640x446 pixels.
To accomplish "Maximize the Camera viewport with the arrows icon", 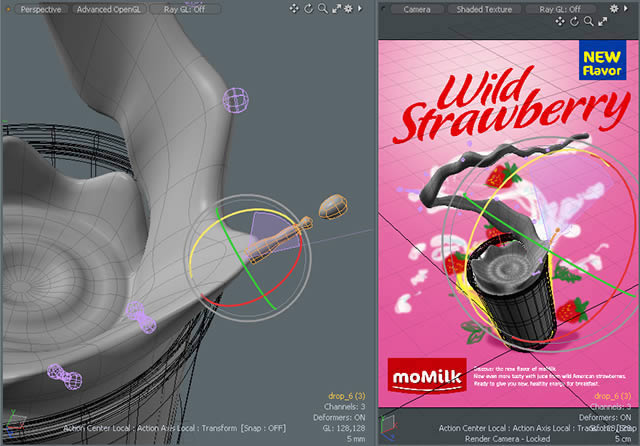I will click(602, 22).
